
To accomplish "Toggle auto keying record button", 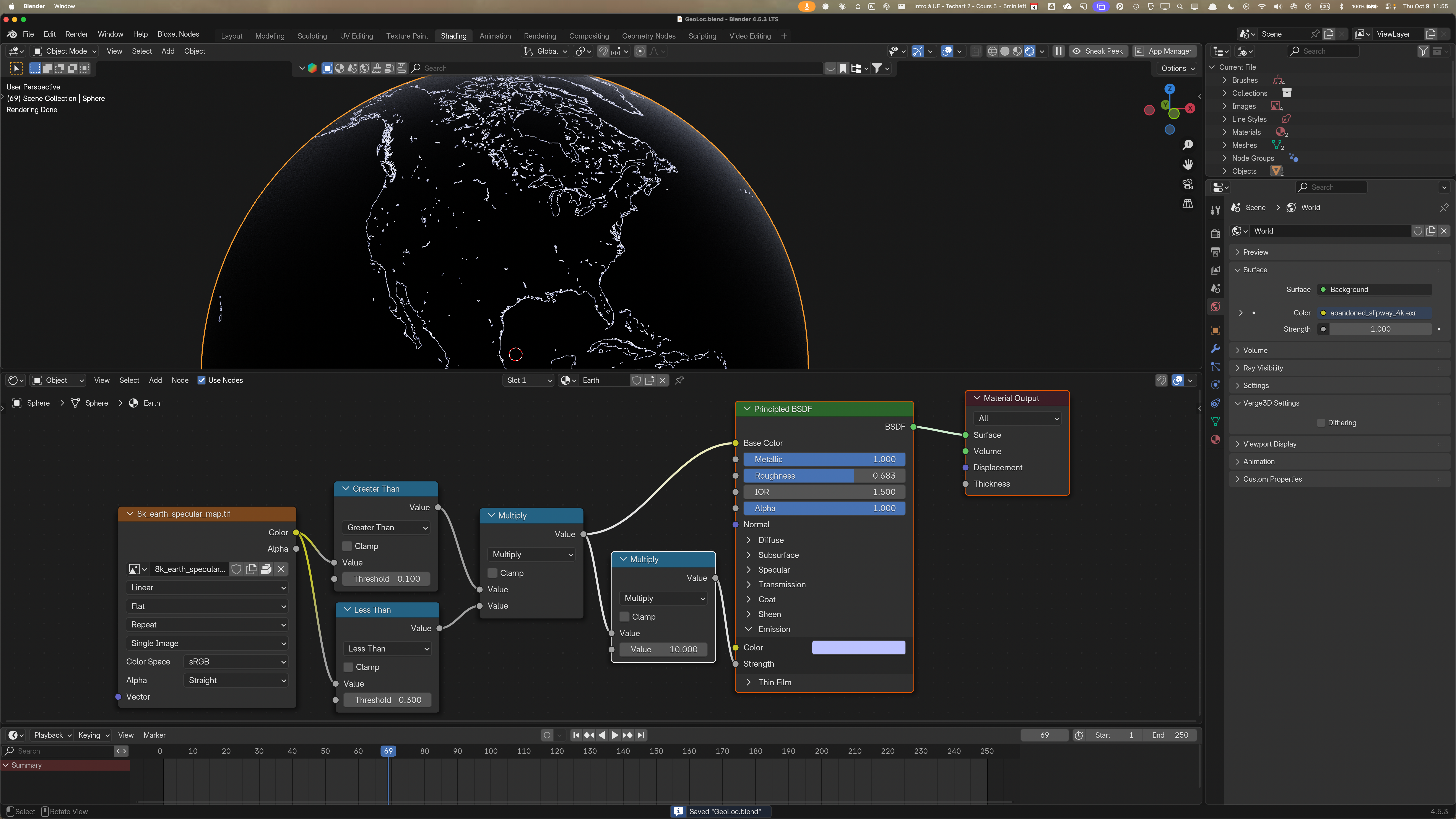I will click(x=547, y=735).
